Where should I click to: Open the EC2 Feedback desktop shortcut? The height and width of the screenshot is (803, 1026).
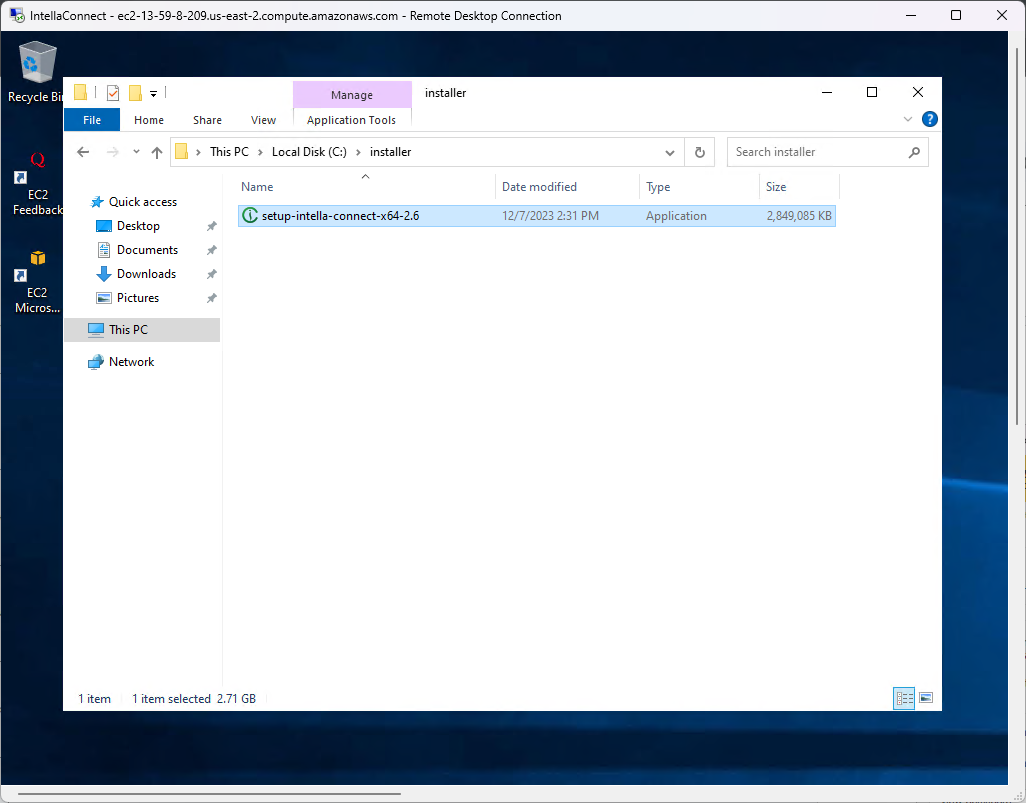[x=37, y=183]
